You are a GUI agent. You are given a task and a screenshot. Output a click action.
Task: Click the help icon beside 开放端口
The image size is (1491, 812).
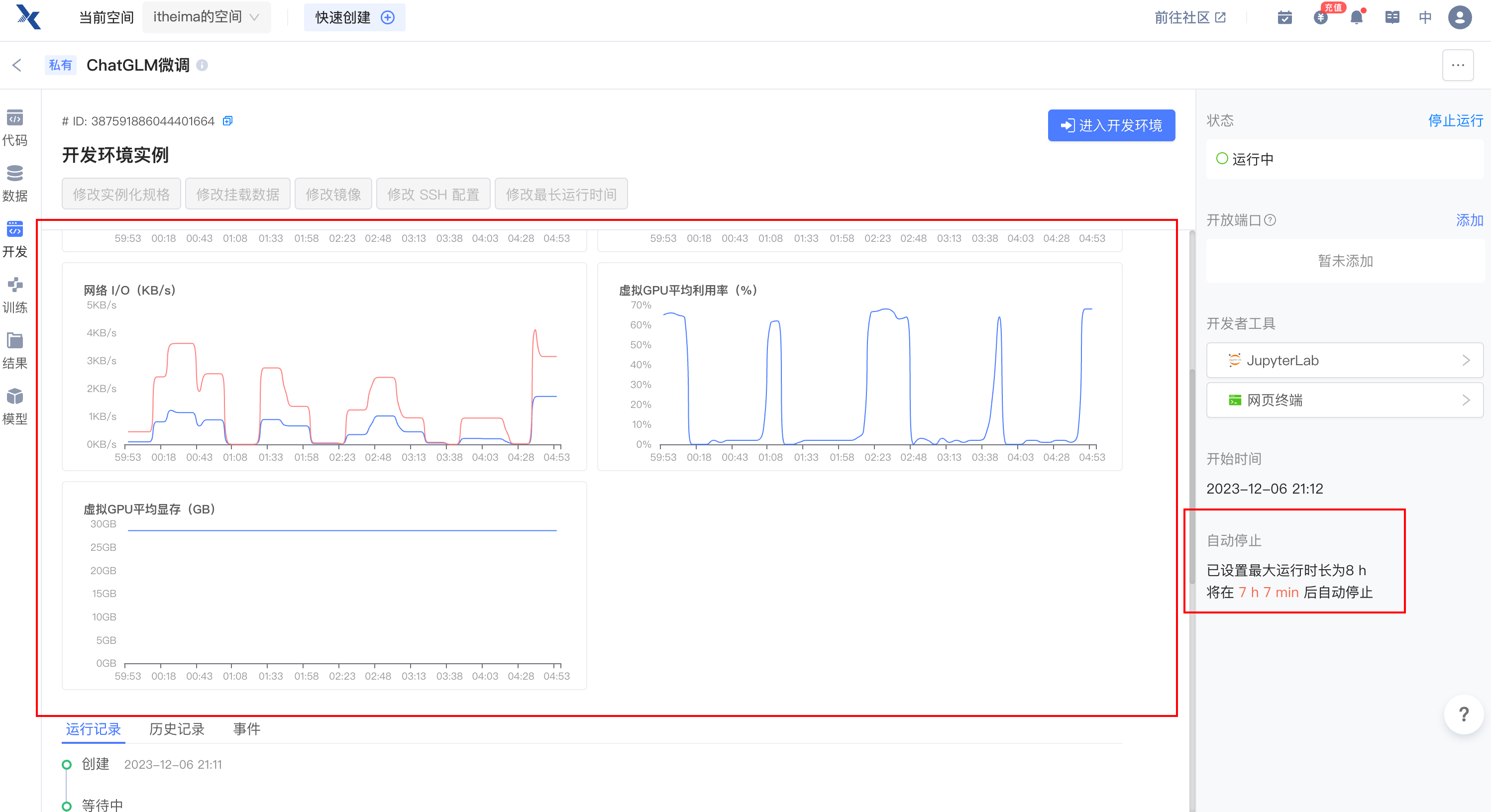tap(1270, 220)
